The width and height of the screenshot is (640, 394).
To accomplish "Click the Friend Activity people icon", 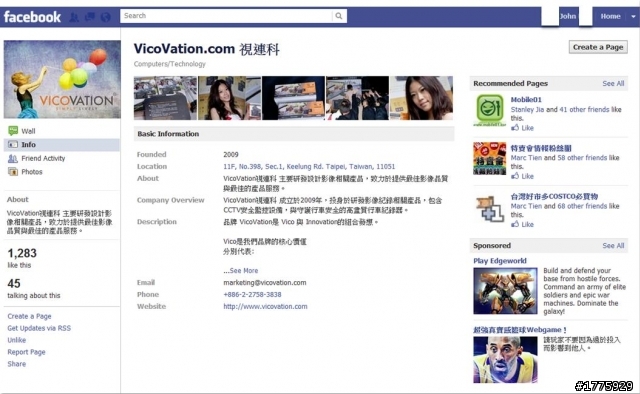I will pyautogui.click(x=13, y=158).
